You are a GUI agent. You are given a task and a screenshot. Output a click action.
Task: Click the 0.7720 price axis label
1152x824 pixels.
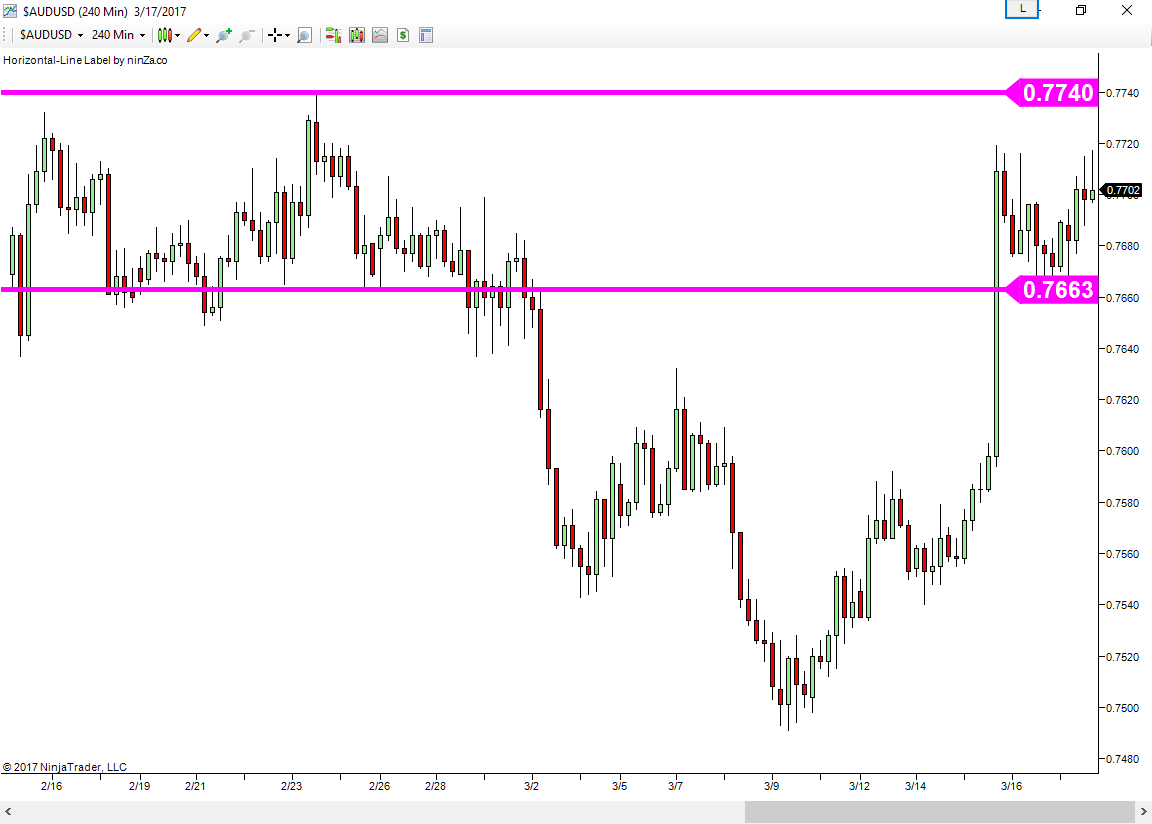[1123, 144]
